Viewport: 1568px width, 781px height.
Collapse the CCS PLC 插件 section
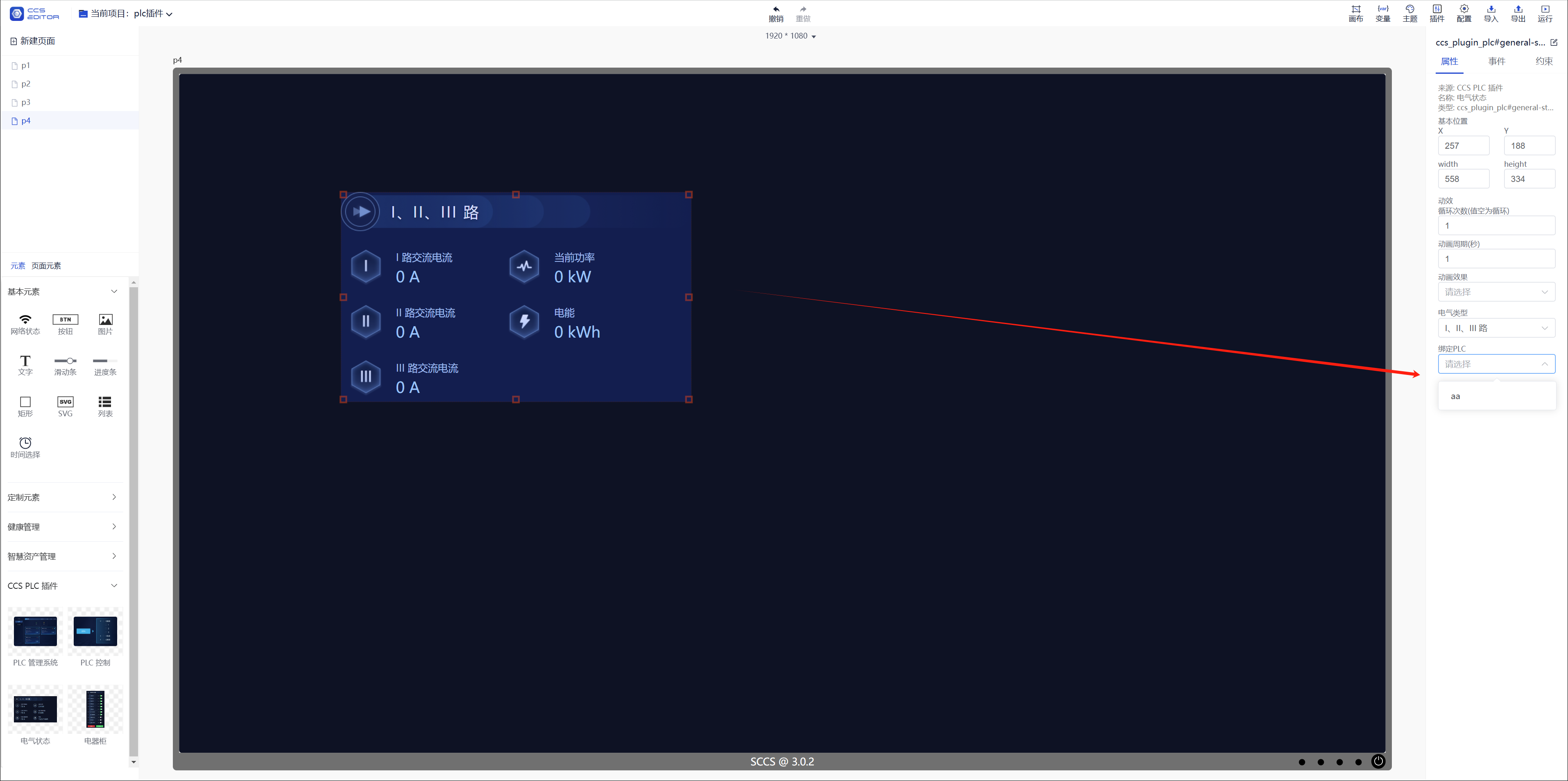point(62,585)
